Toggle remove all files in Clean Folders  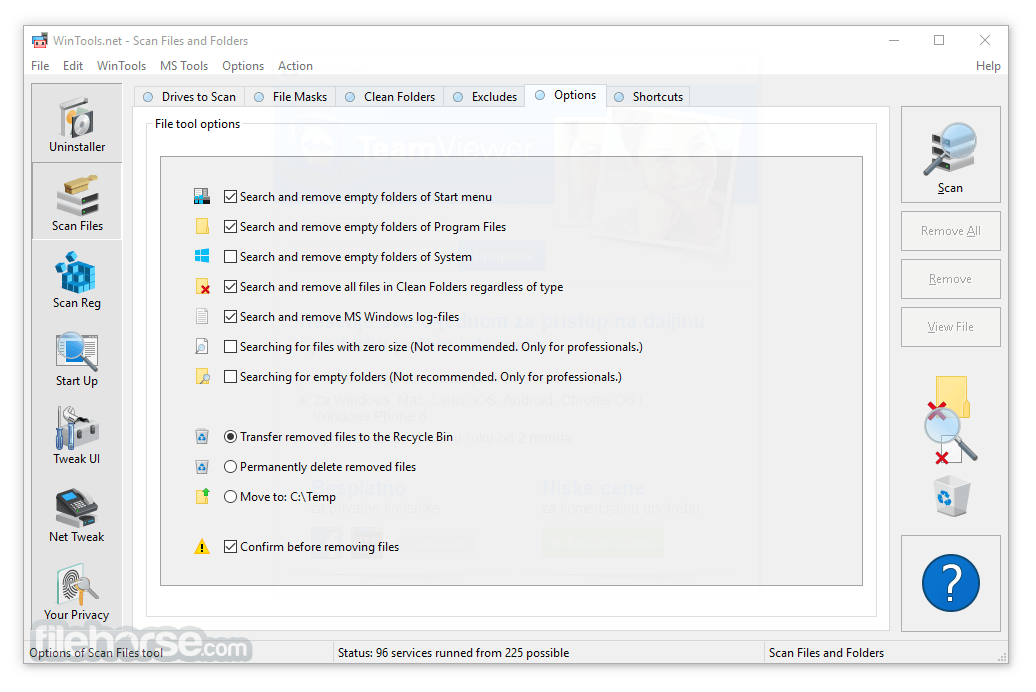point(230,287)
